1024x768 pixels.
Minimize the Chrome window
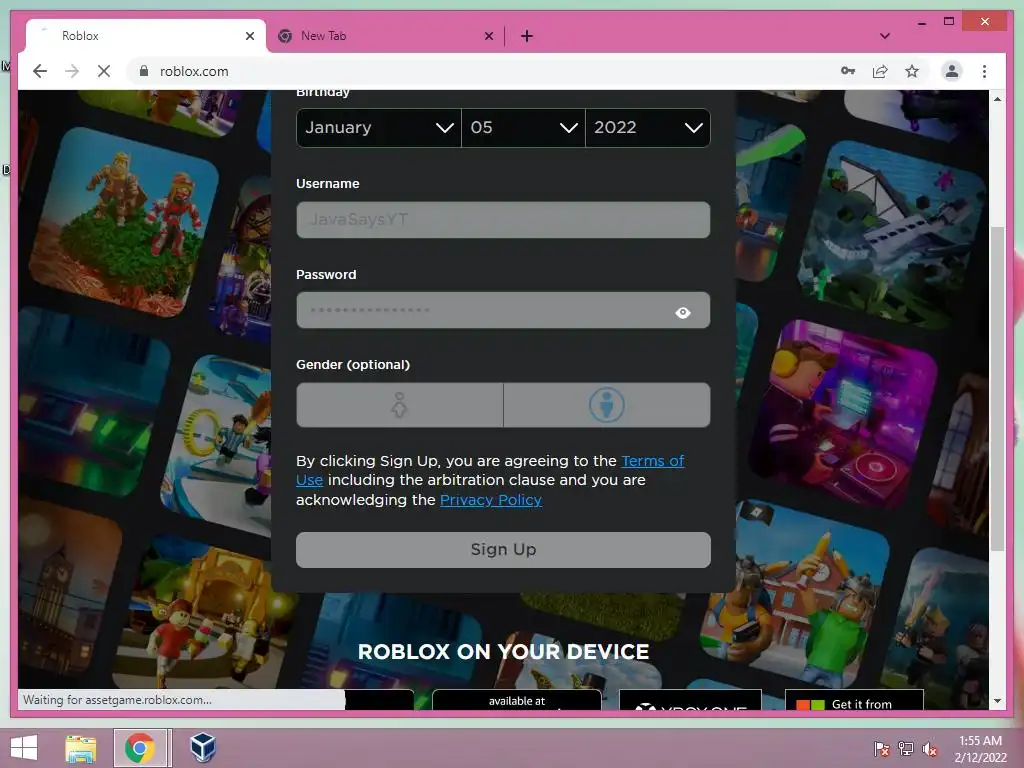pos(921,22)
